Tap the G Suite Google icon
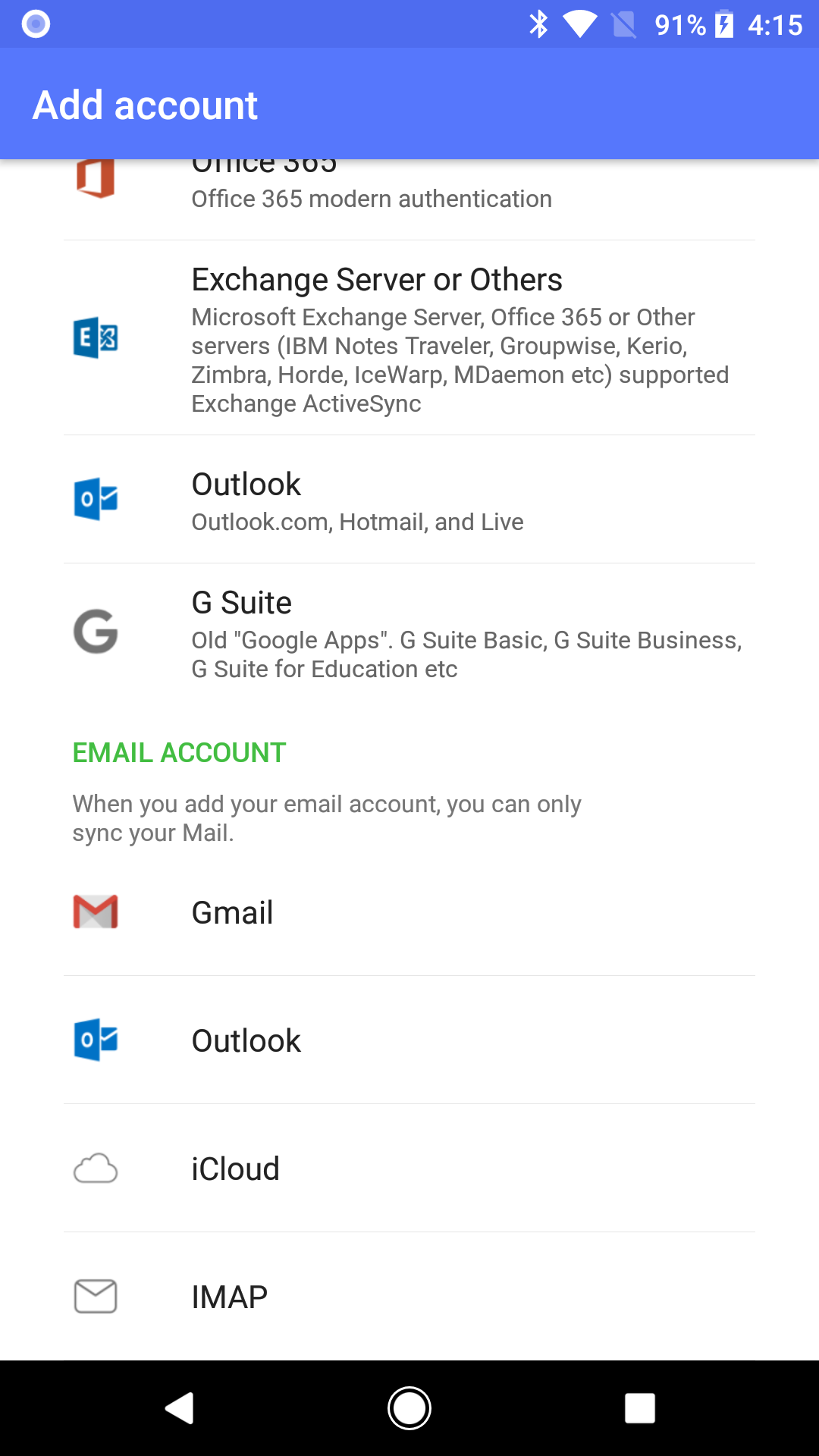819x1456 pixels. click(x=96, y=631)
